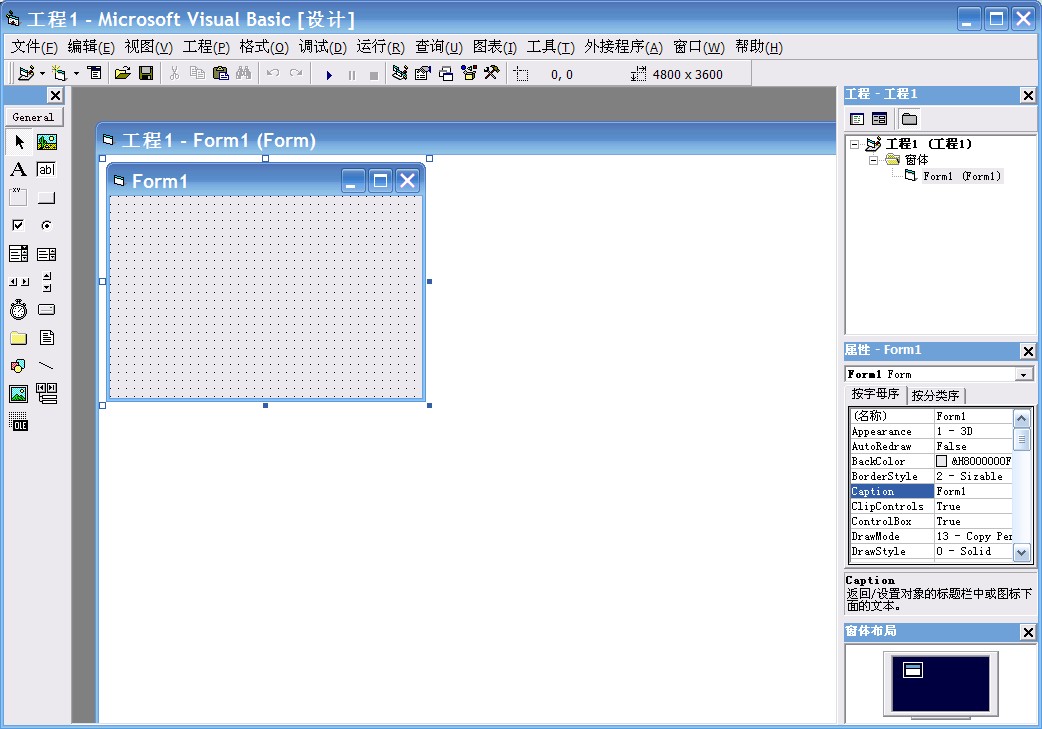This screenshot has width=1042, height=729.
Task: Collapse the 窗体 folder node
Action: click(873, 159)
